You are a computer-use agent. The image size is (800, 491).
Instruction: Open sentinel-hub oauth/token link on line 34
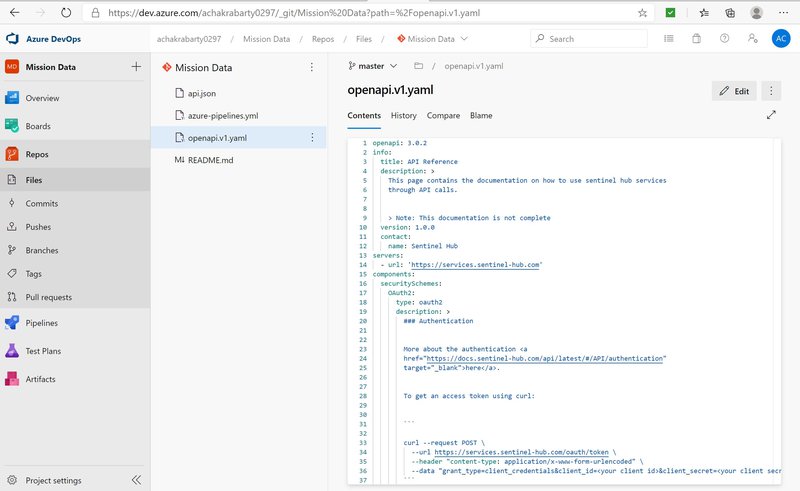point(521,452)
